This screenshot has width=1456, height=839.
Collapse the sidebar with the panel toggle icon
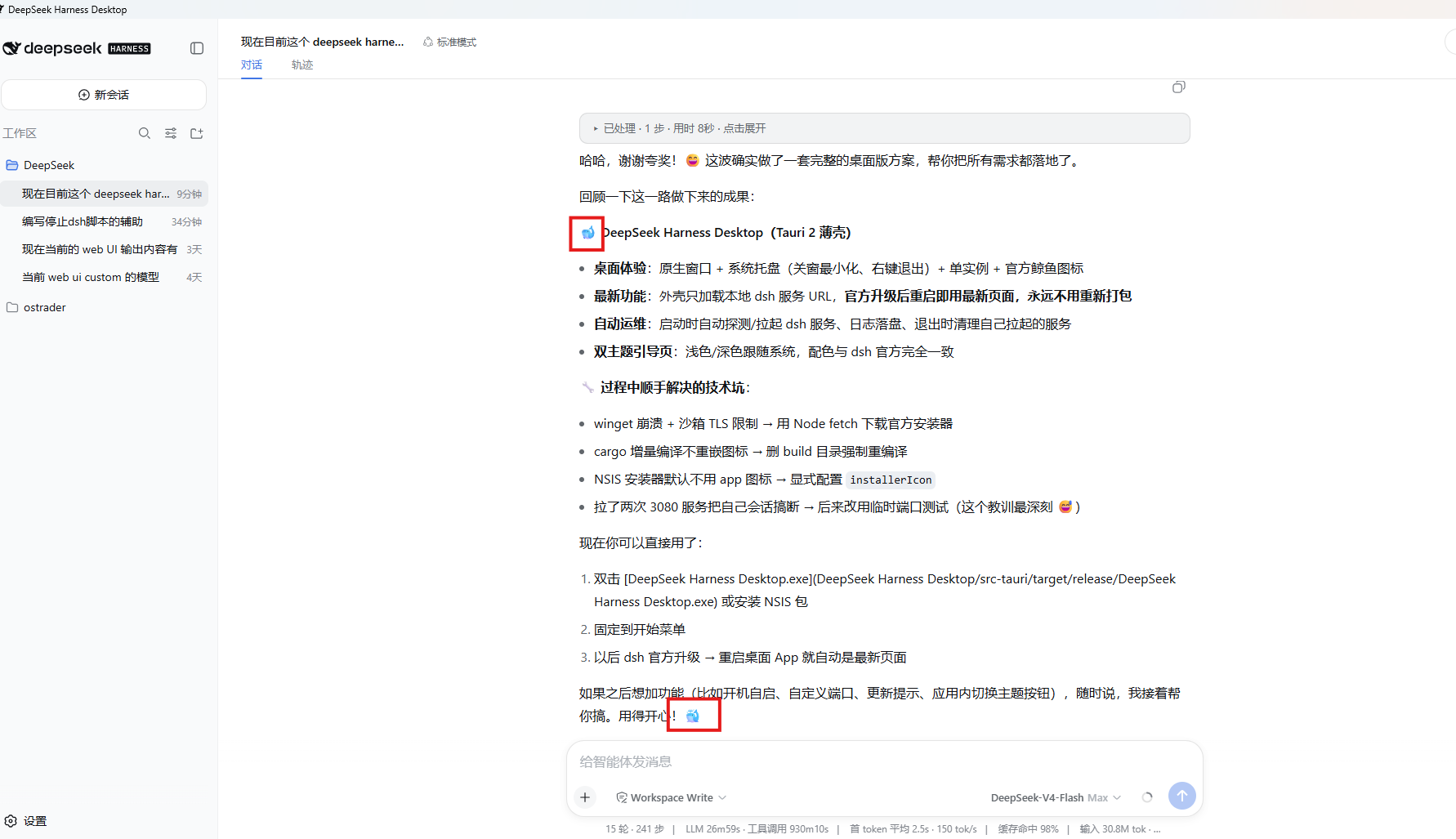197,48
